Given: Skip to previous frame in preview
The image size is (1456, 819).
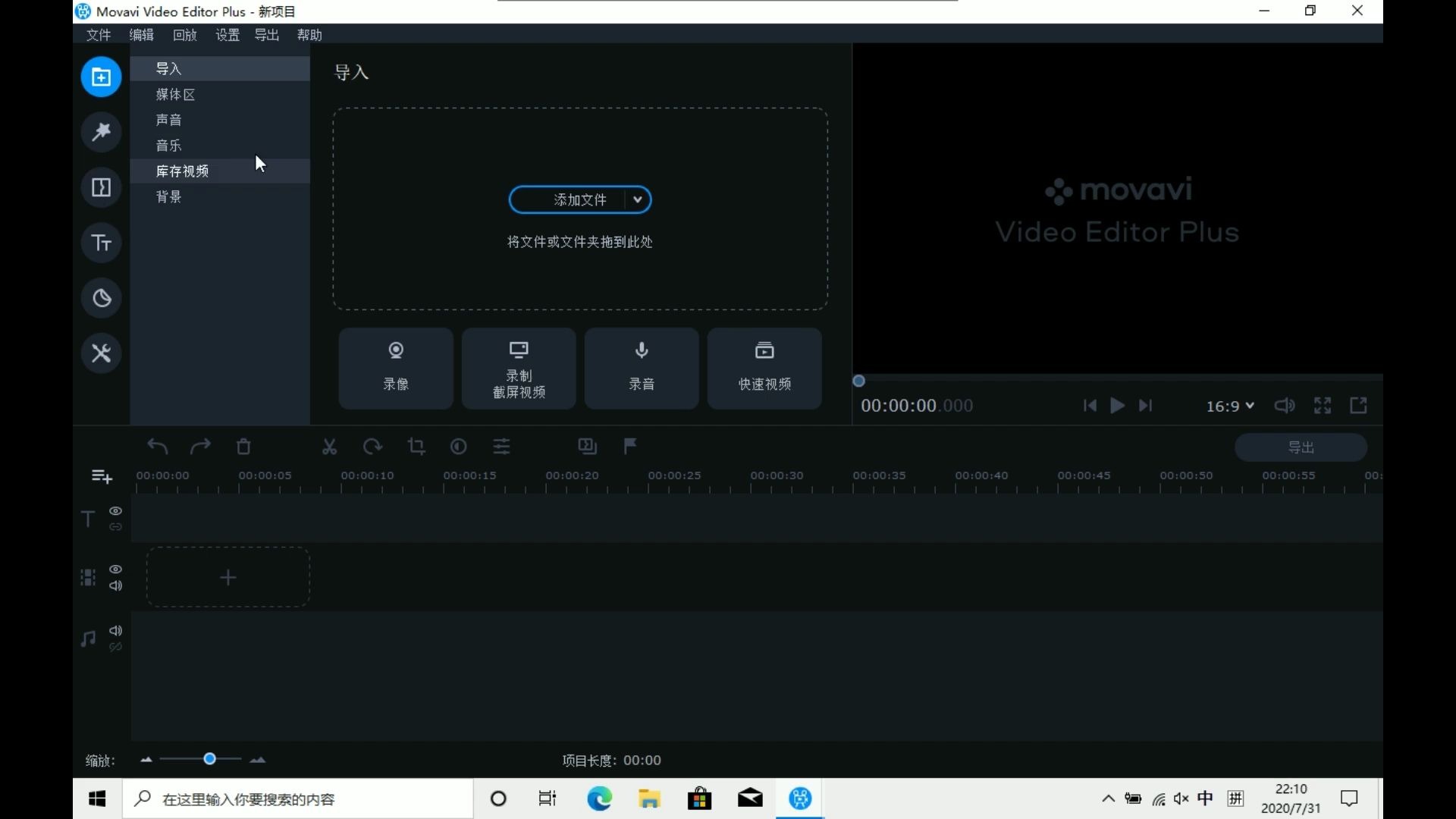Looking at the screenshot, I should (x=1090, y=406).
